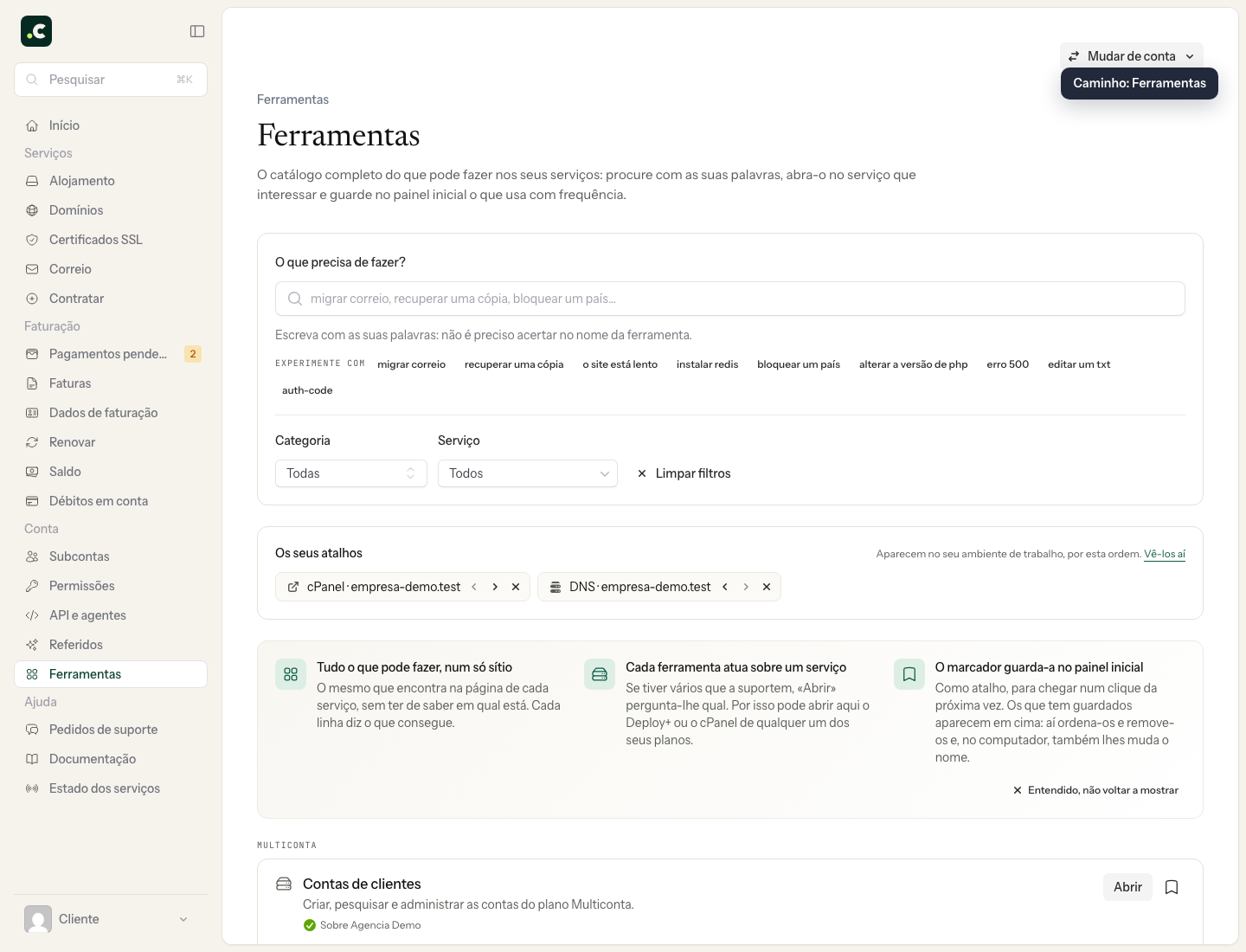
Task: Open Débitos em conta
Action: click(x=111, y=501)
